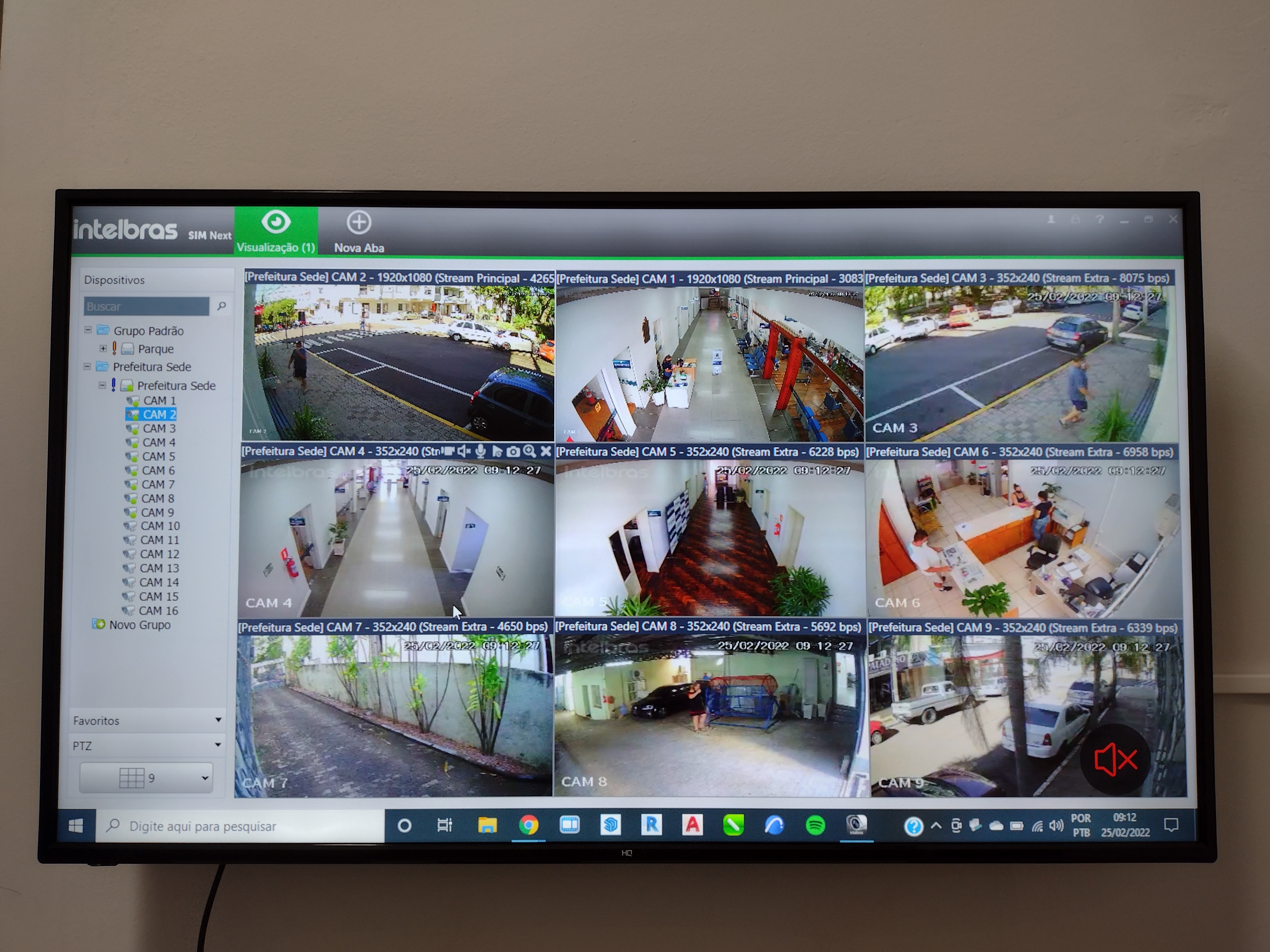Select CAM 10 in device tree
The width and height of the screenshot is (1270, 952).
160,526
